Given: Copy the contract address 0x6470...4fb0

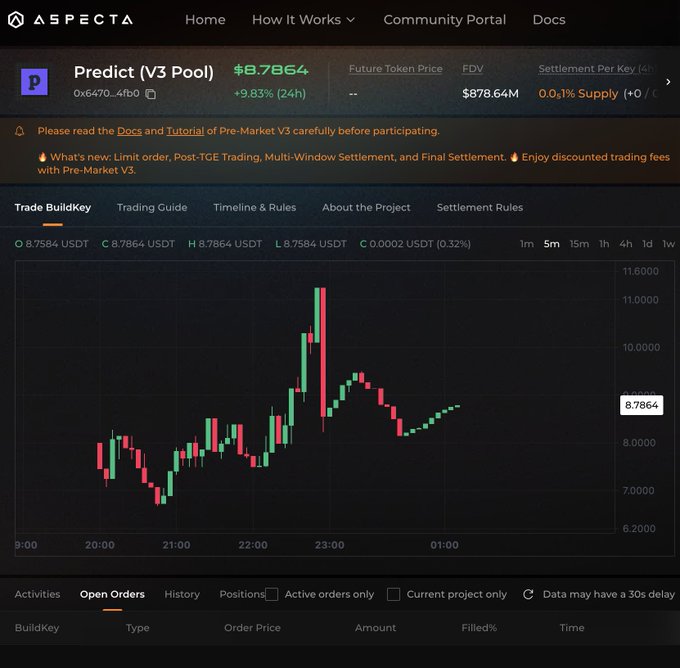Looking at the screenshot, I should (x=150, y=94).
